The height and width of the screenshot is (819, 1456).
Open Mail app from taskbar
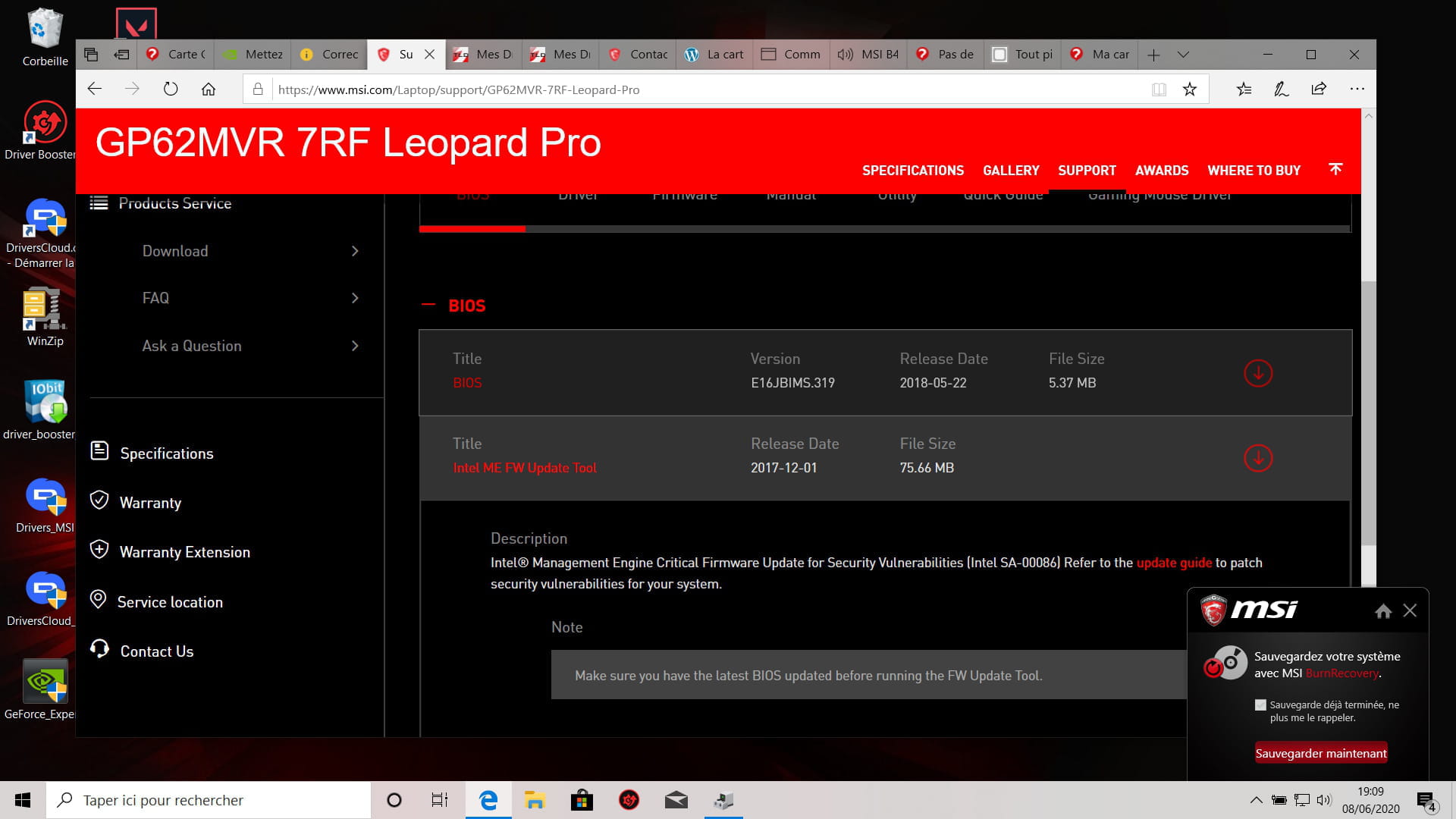tap(676, 800)
